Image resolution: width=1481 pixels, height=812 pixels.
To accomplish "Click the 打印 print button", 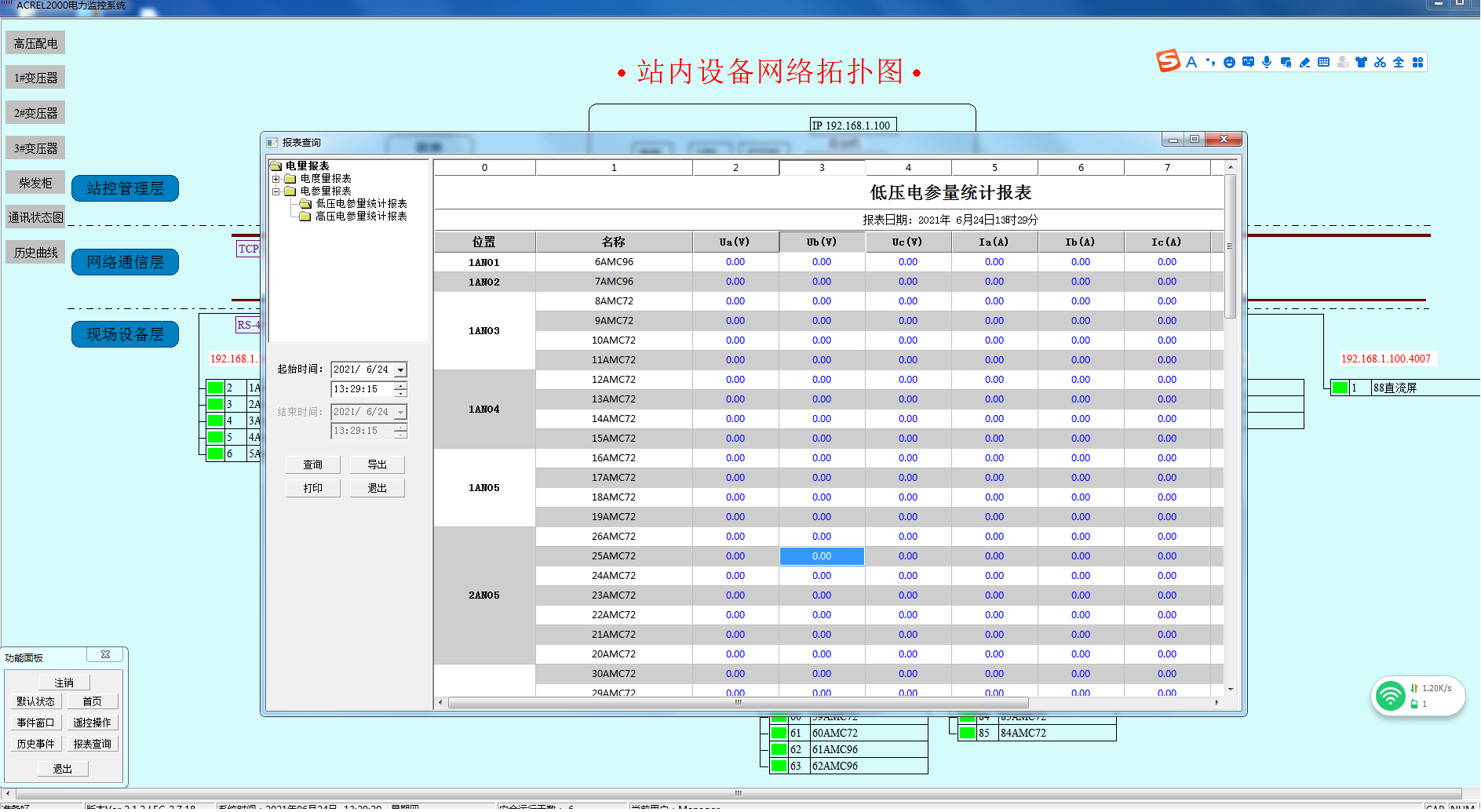I will pos(313,488).
